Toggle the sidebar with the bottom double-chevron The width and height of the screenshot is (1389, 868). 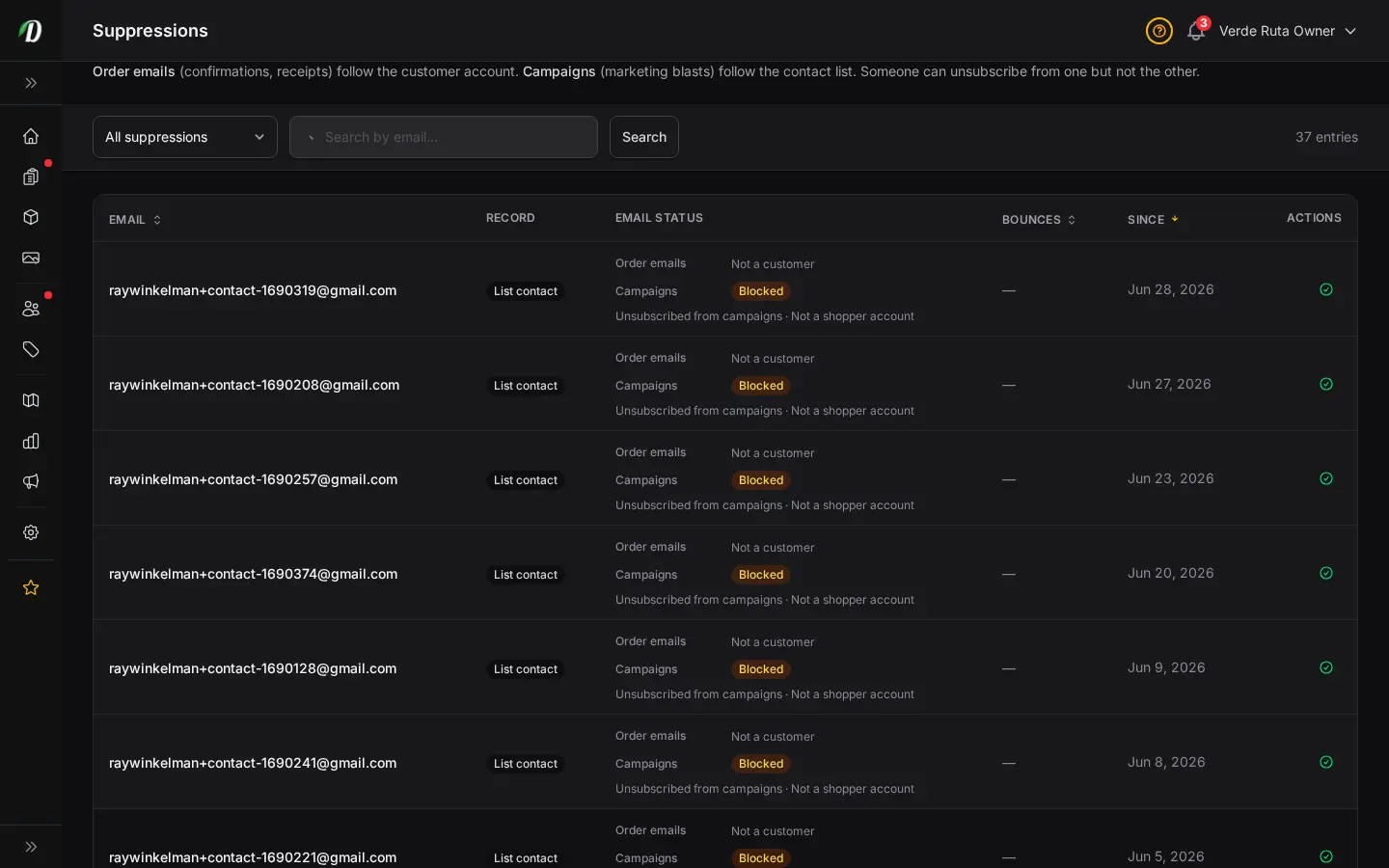pos(31,847)
